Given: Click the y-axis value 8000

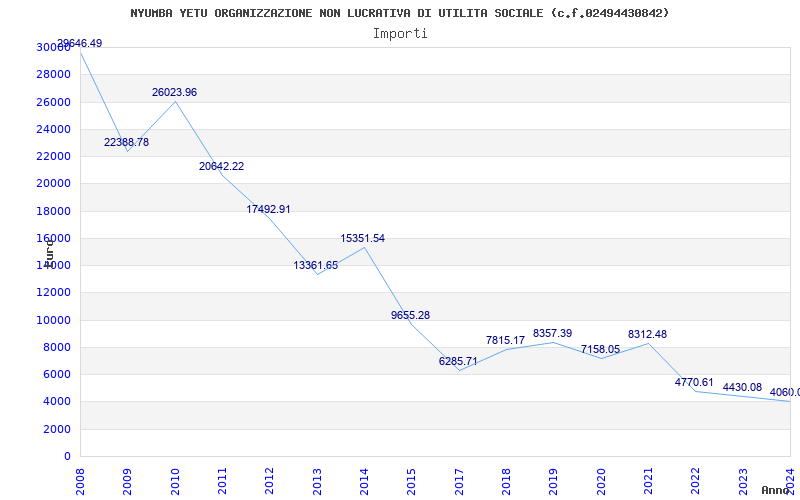Looking at the screenshot, I should click(57, 347).
